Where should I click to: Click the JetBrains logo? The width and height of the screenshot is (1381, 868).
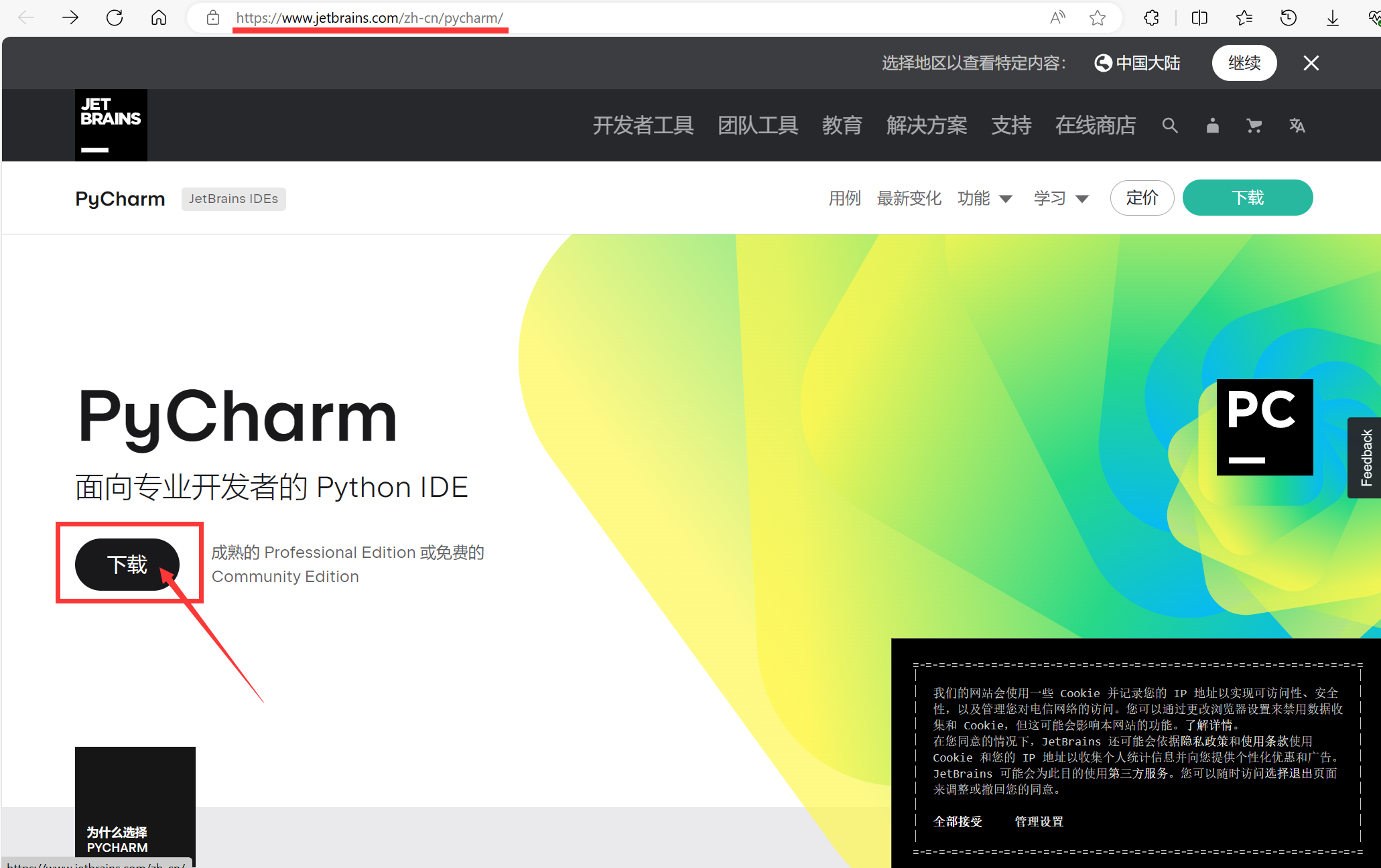coord(111,125)
